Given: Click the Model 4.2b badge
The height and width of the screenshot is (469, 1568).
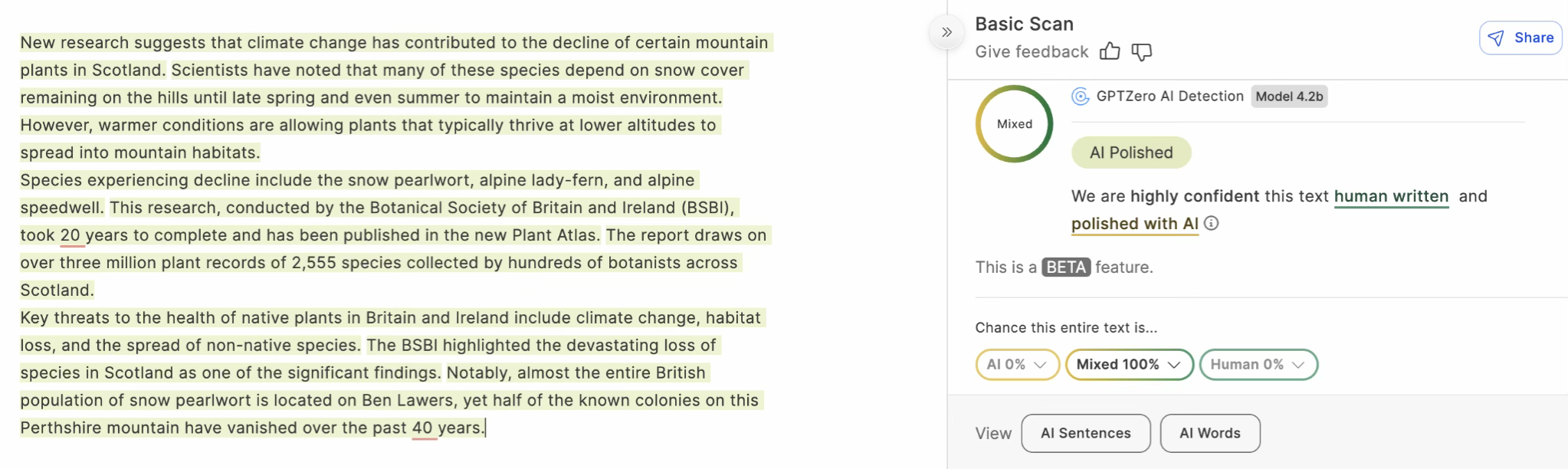Looking at the screenshot, I should point(1289,97).
